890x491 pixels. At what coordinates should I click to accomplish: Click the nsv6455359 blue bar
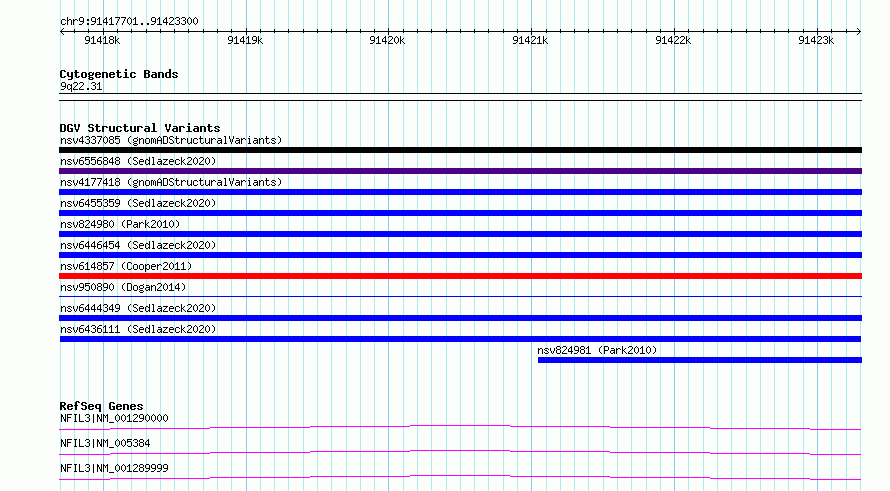[460, 213]
